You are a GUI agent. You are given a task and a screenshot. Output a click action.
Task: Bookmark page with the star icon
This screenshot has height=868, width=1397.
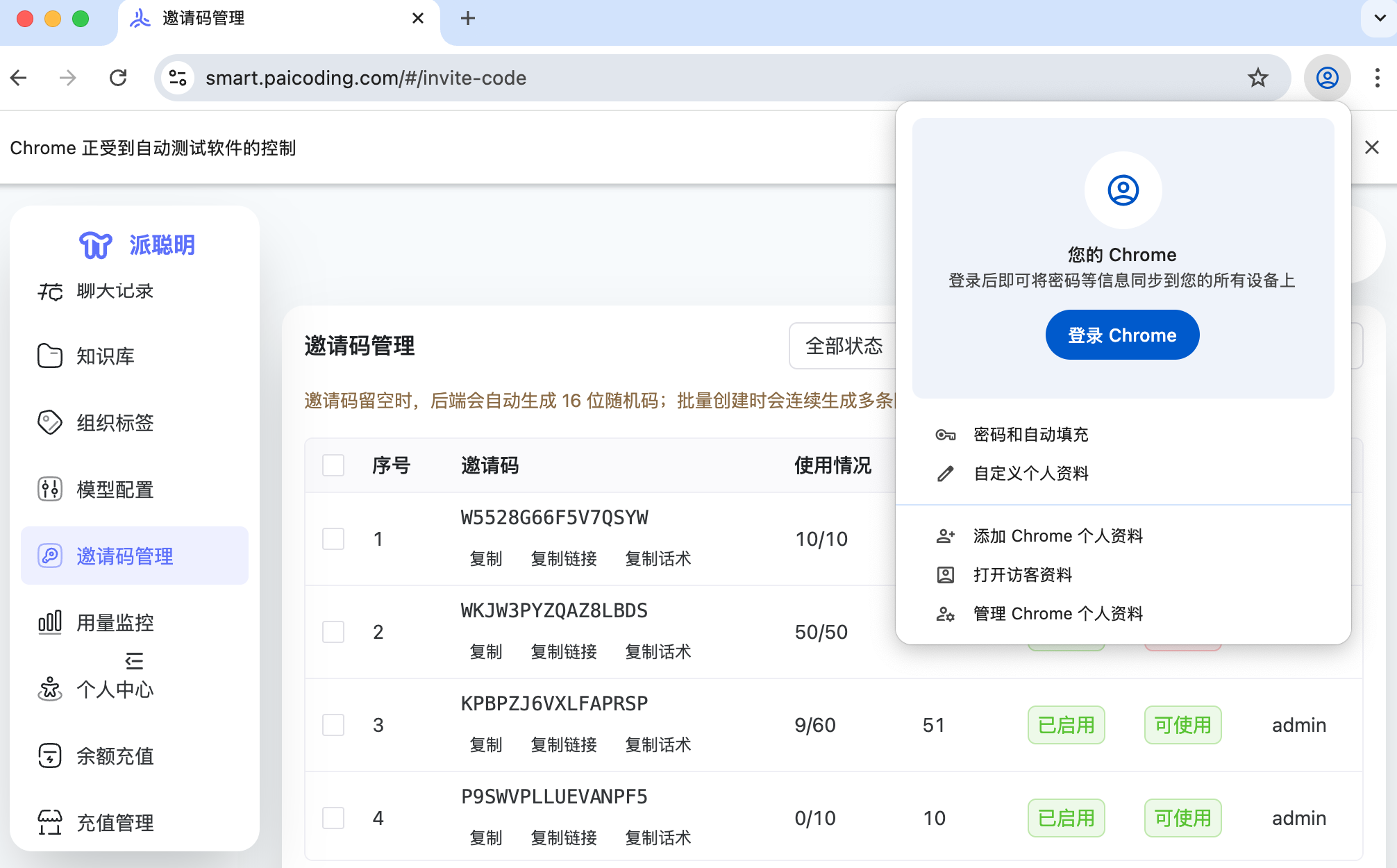(x=1257, y=78)
